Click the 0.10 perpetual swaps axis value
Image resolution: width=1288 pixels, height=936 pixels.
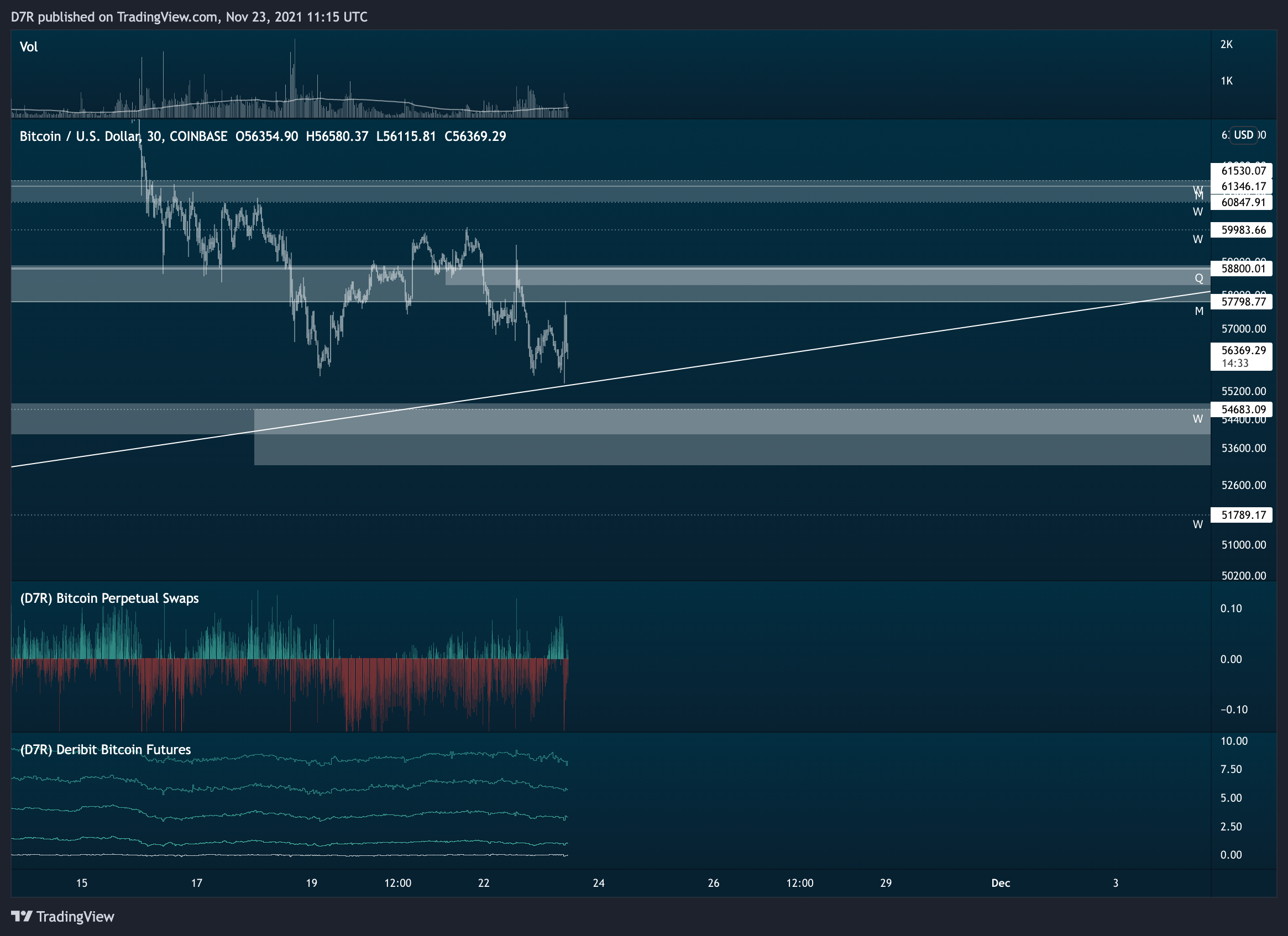point(1231,608)
